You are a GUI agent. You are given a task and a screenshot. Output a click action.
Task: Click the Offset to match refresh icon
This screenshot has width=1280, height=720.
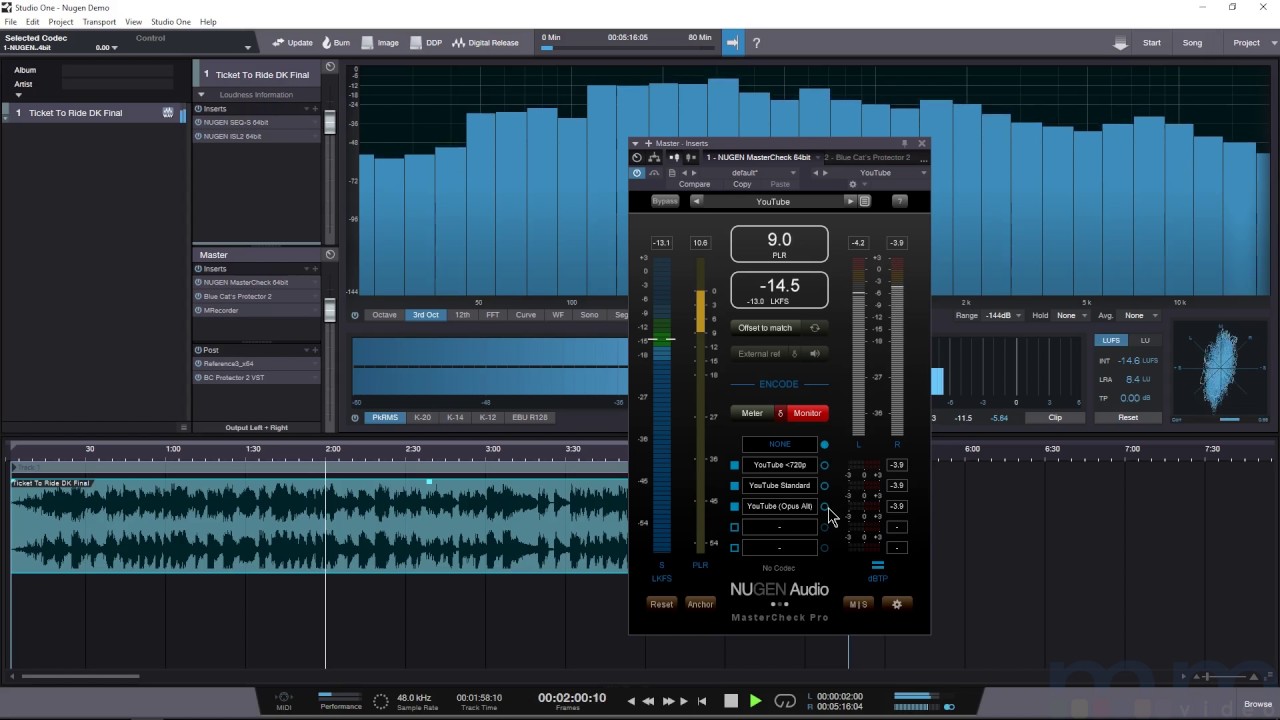[x=815, y=328]
